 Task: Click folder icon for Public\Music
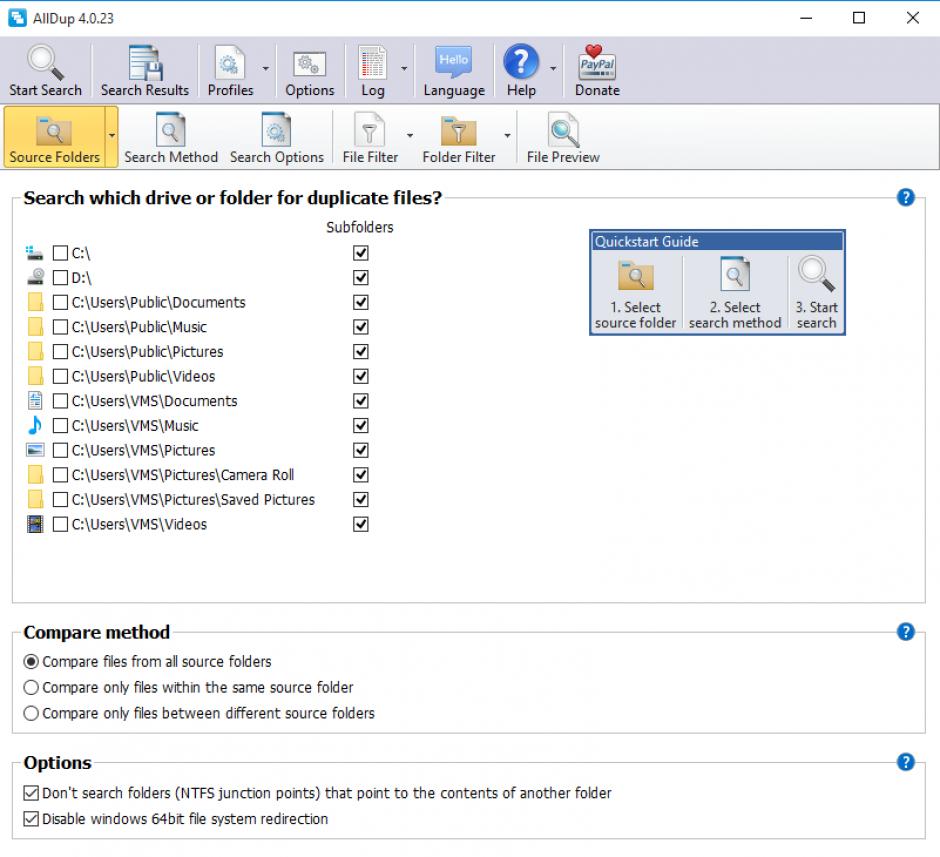[35, 327]
